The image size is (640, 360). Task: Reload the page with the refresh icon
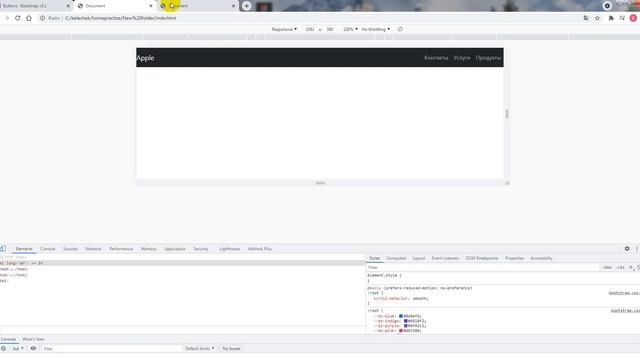tap(18, 18)
